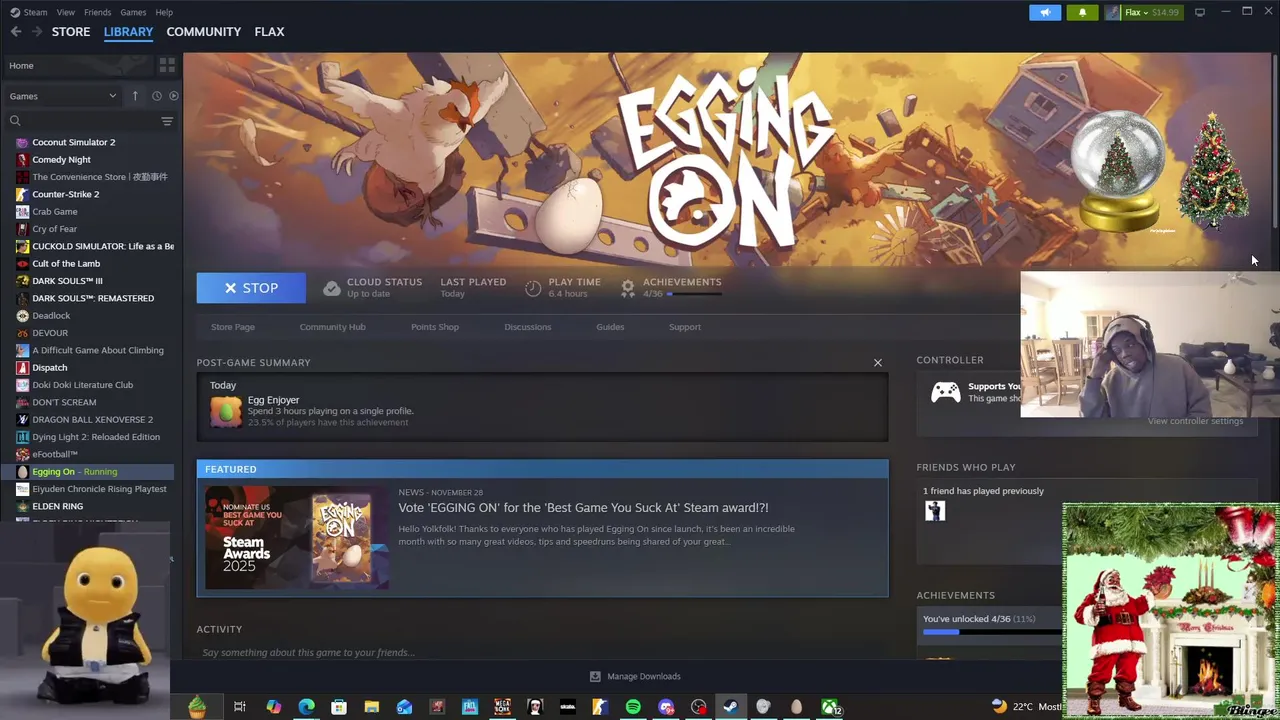Open Cloud Status sync icon
The height and width of the screenshot is (720, 1280).
[331, 288]
